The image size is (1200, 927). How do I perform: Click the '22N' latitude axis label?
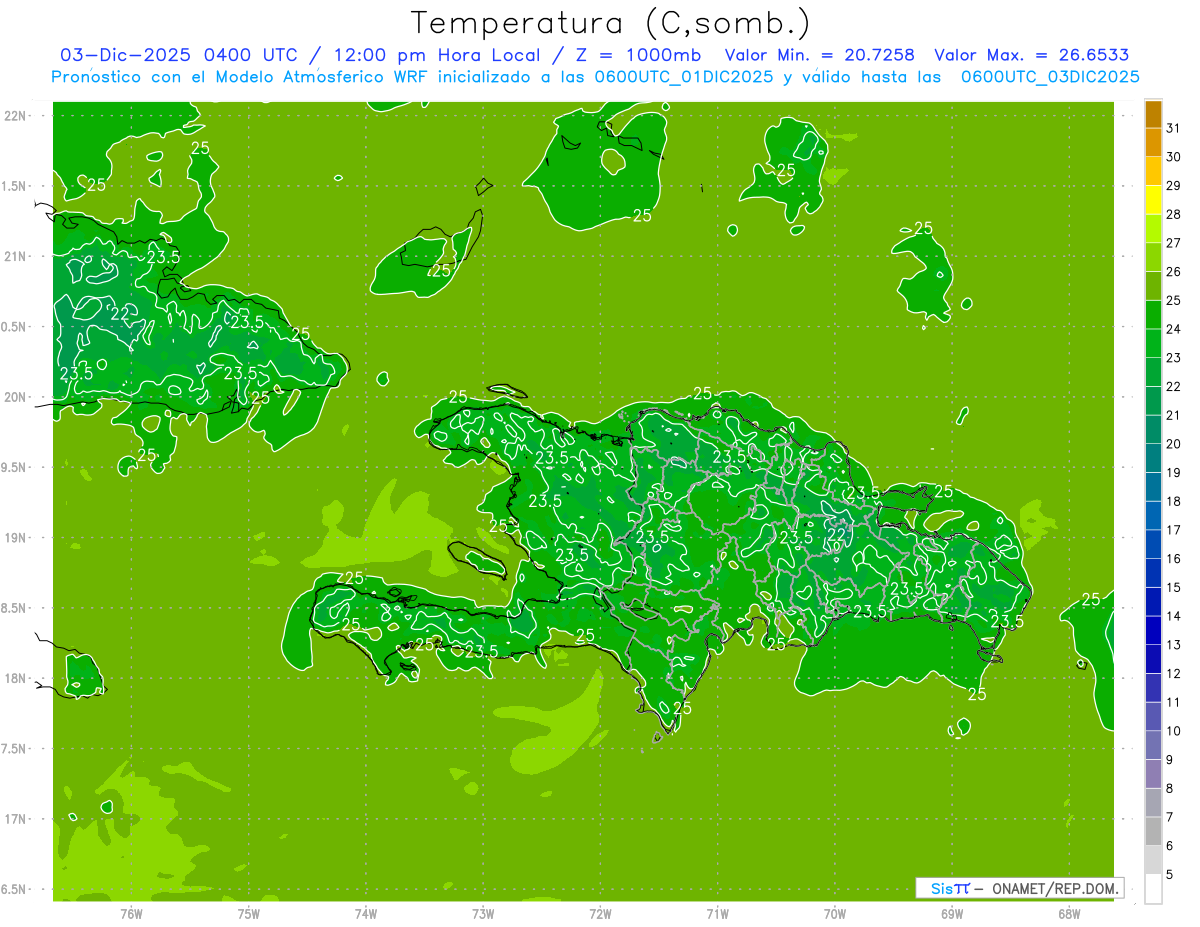[x=15, y=115]
